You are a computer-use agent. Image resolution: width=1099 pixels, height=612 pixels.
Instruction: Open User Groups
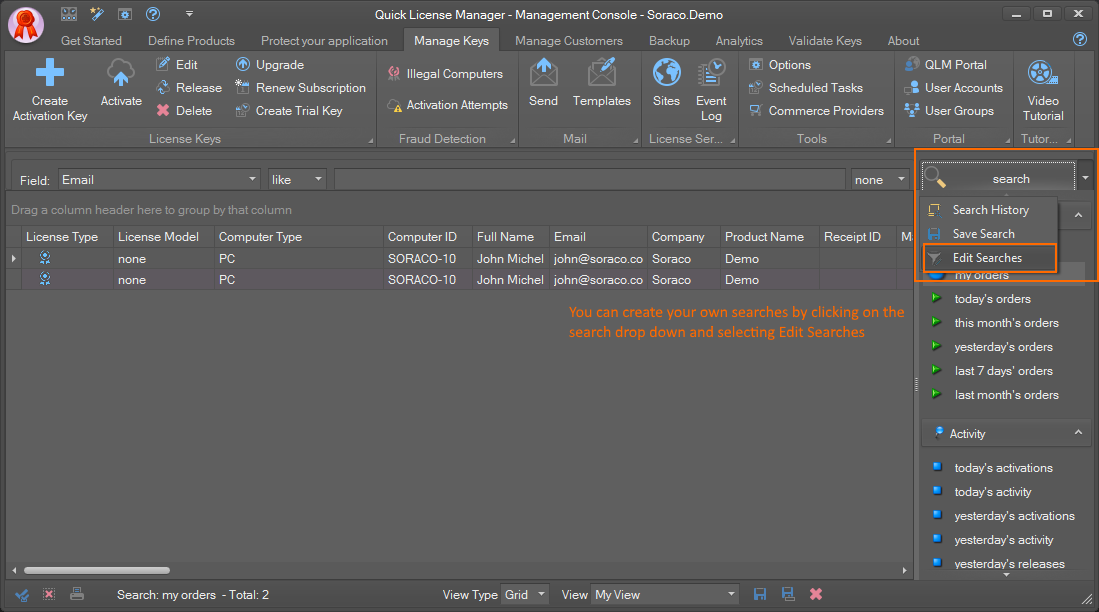[x=949, y=111]
